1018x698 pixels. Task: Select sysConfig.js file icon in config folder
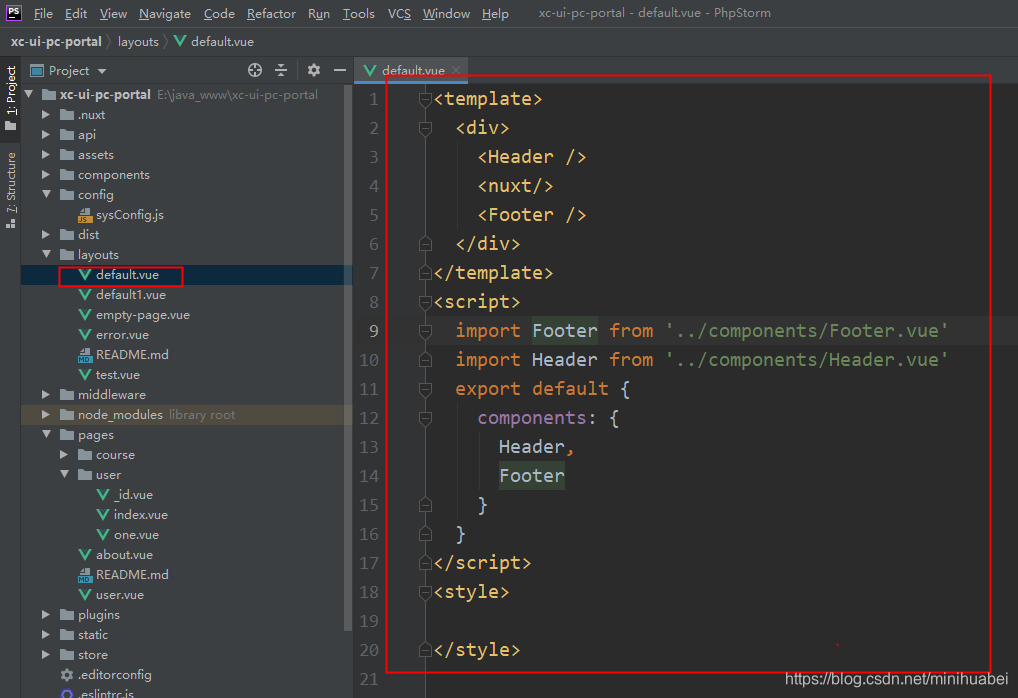coord(85,215)
